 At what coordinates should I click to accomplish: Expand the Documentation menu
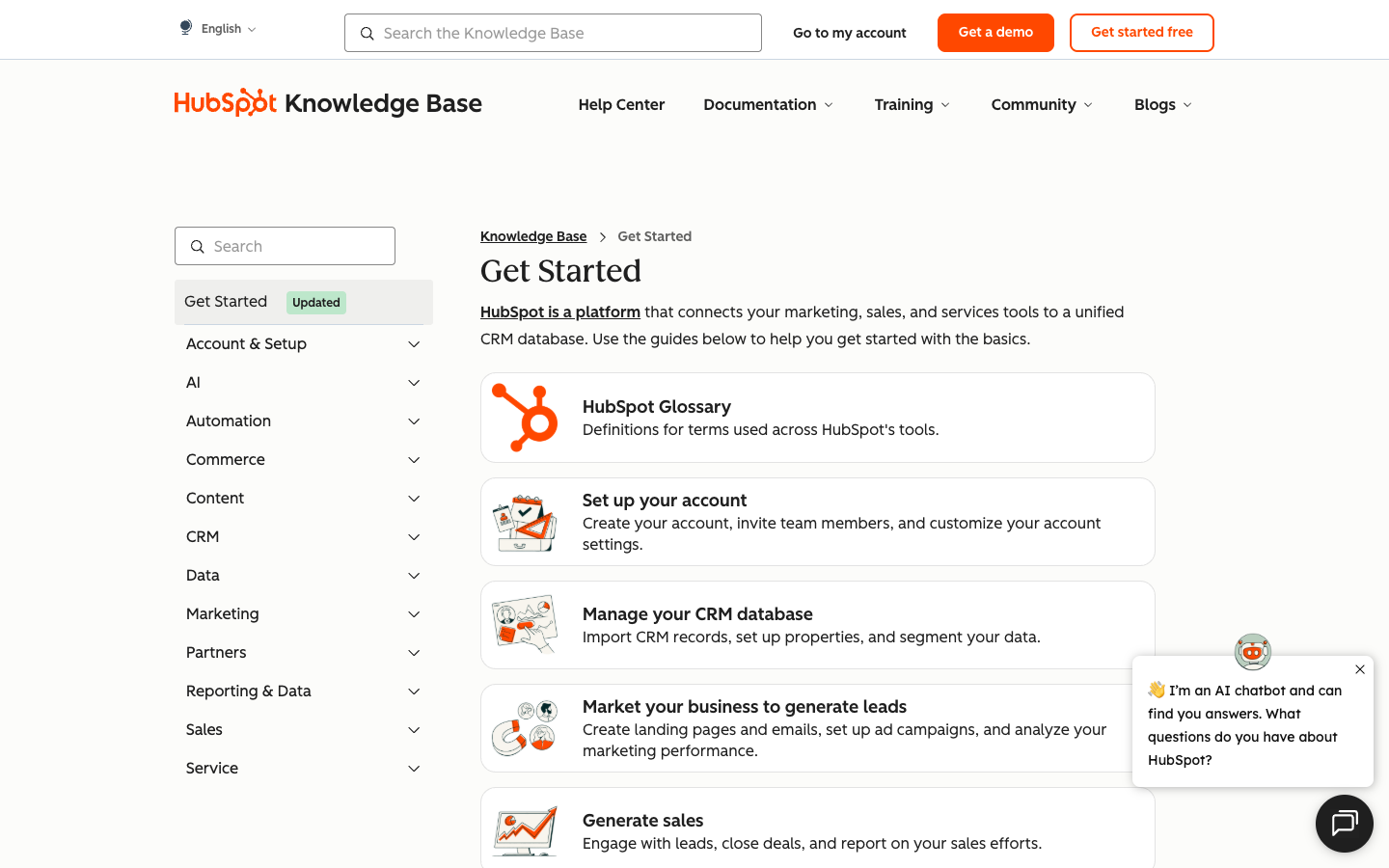pyautogui.click(x=769, y=105)
